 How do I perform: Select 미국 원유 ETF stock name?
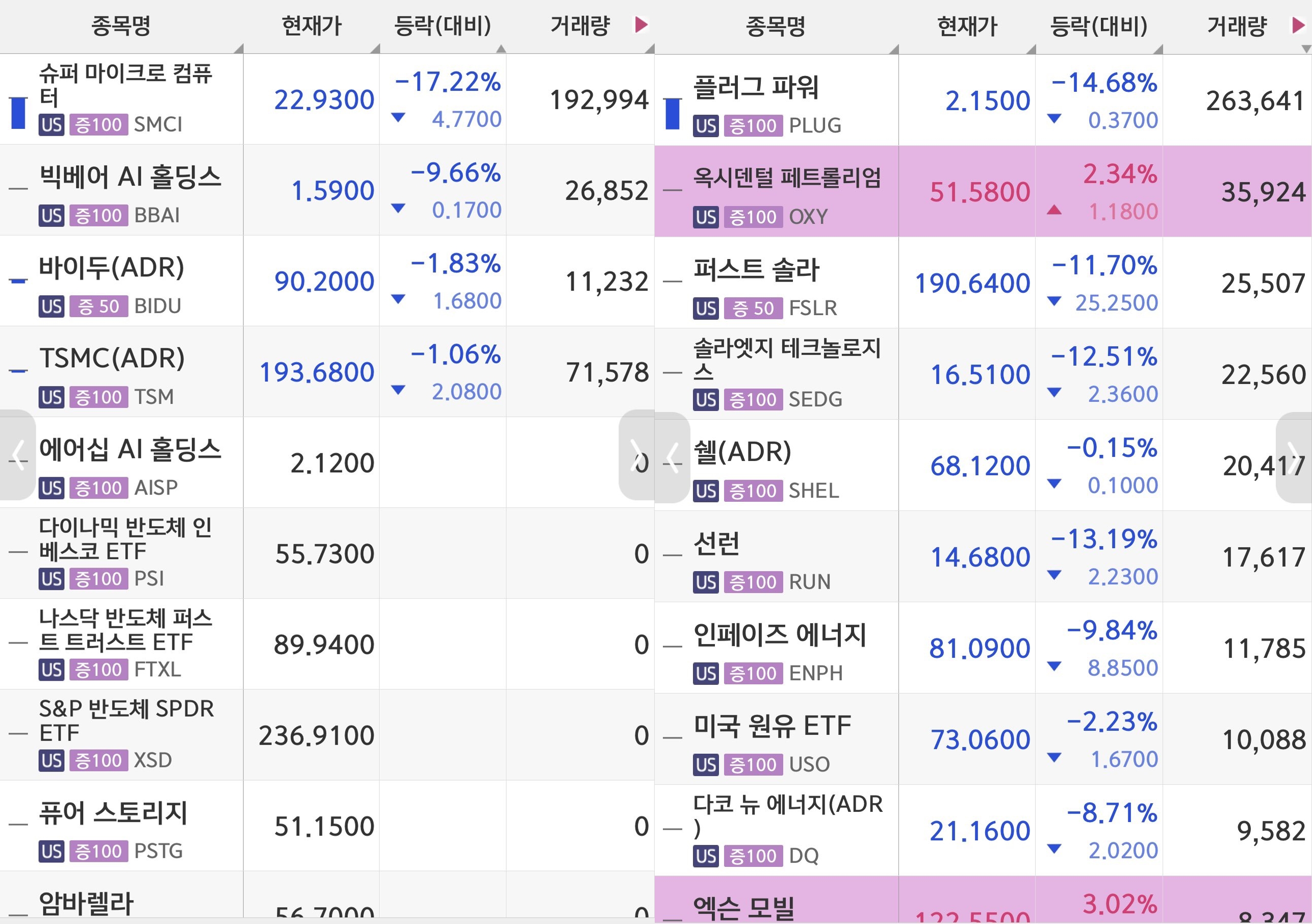[x=772, y=726]
